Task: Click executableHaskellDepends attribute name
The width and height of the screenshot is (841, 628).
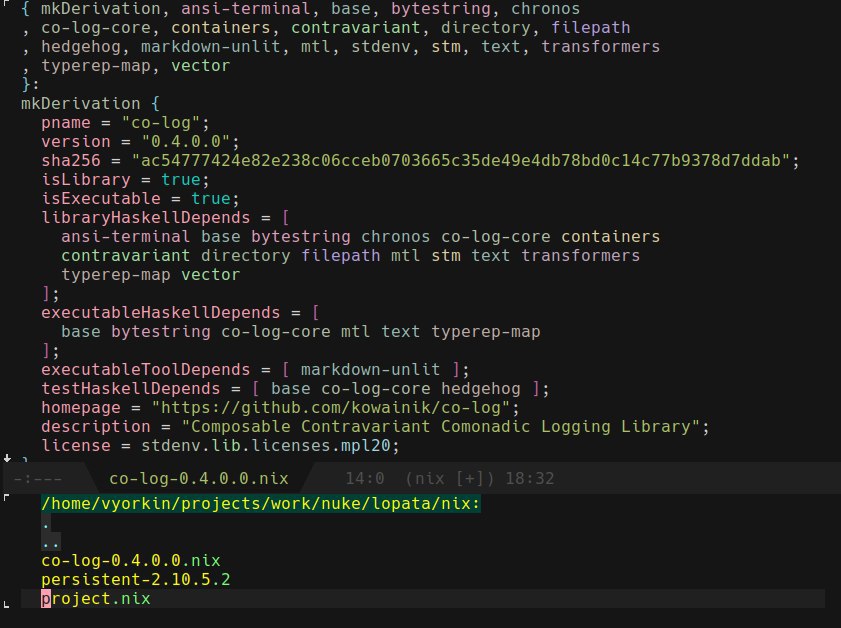Action: coord(161,313)
